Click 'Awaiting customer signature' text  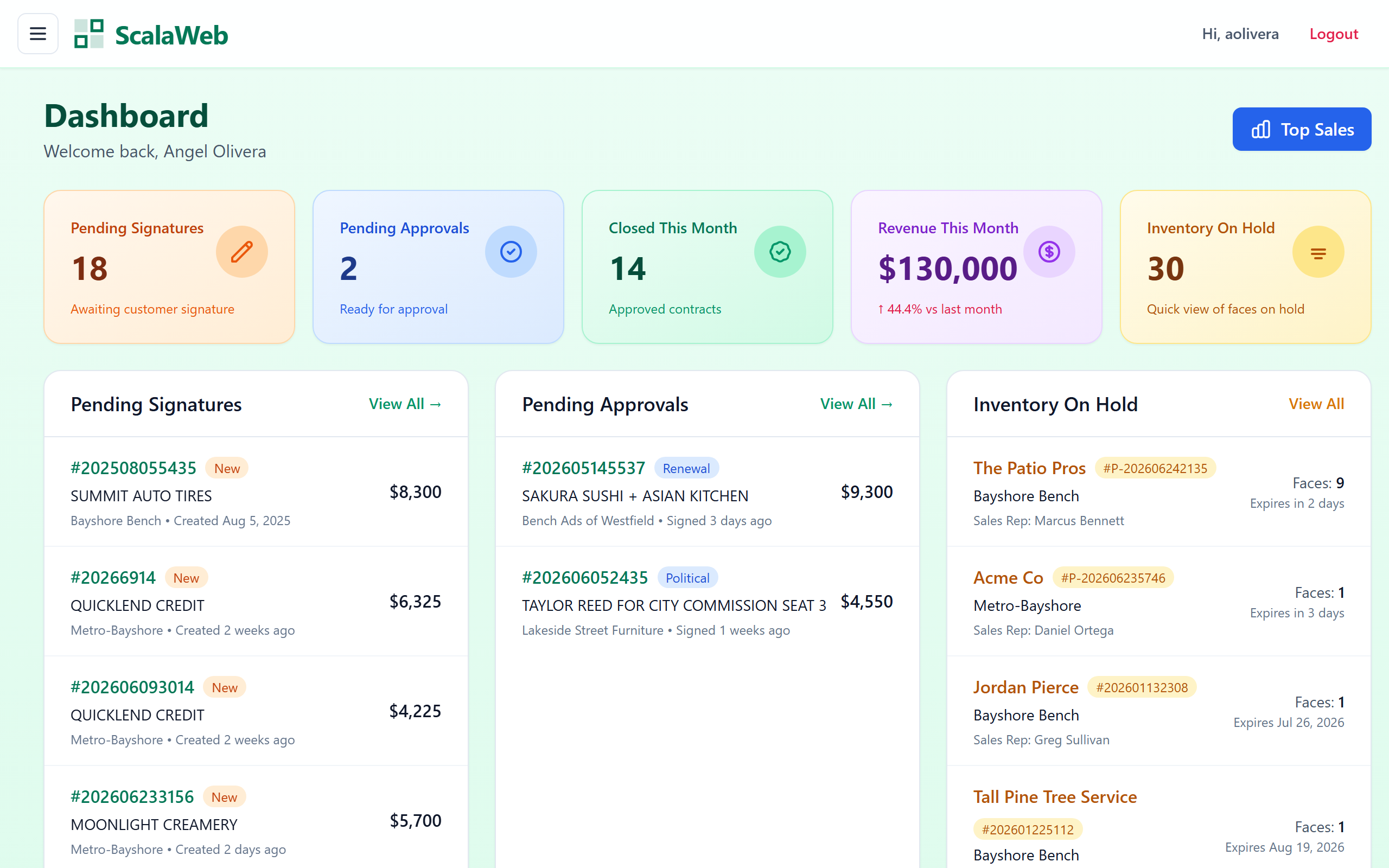(152, 309)
